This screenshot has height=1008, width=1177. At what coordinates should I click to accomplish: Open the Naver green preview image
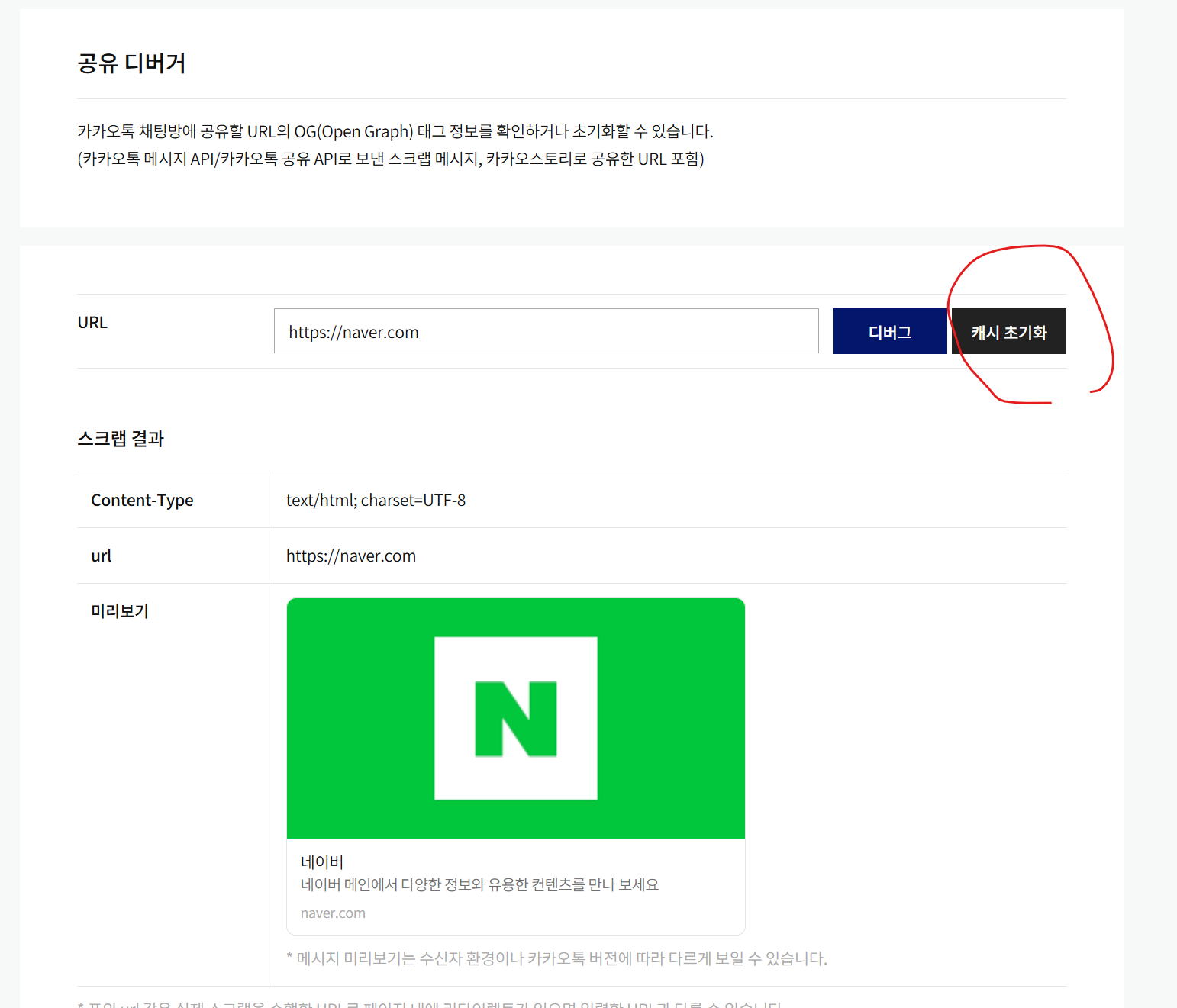[515, 718]
